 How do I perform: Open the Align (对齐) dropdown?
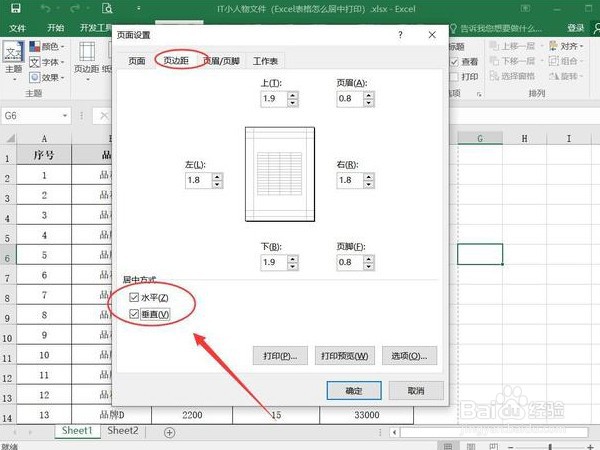tap(566, 46)
